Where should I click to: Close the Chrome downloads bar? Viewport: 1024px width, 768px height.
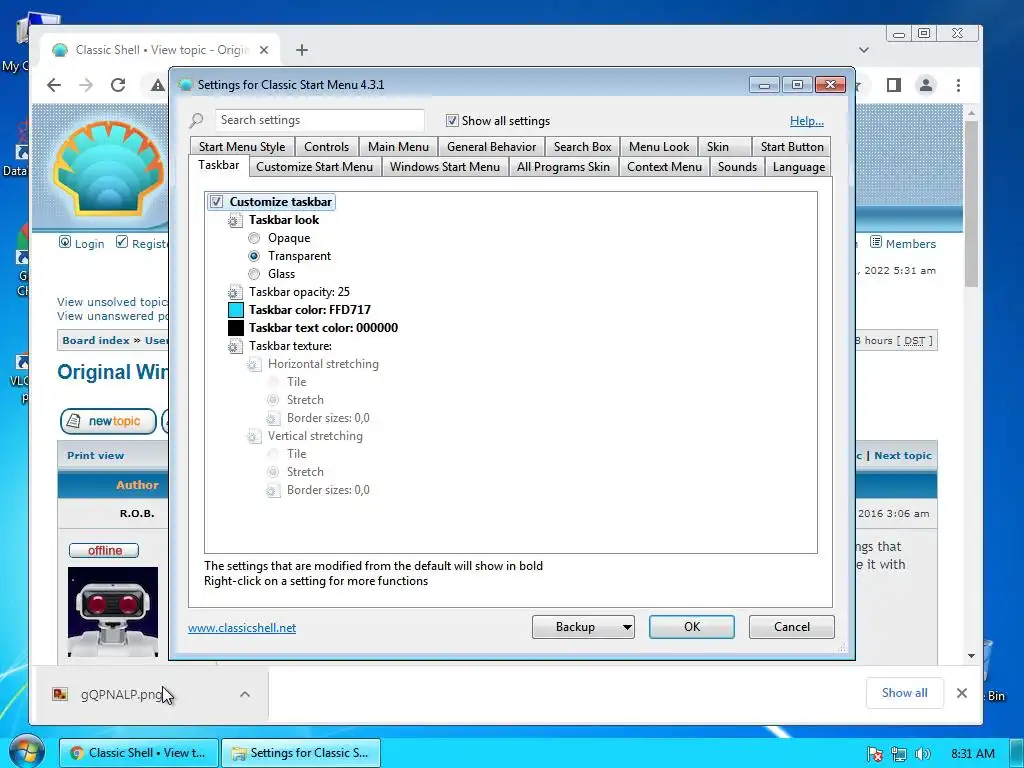(961, 693)
